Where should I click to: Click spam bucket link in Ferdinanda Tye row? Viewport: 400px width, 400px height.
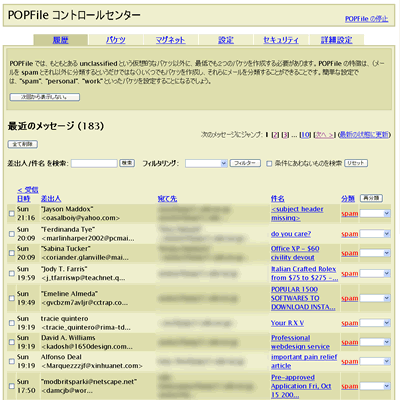point(349,234)
